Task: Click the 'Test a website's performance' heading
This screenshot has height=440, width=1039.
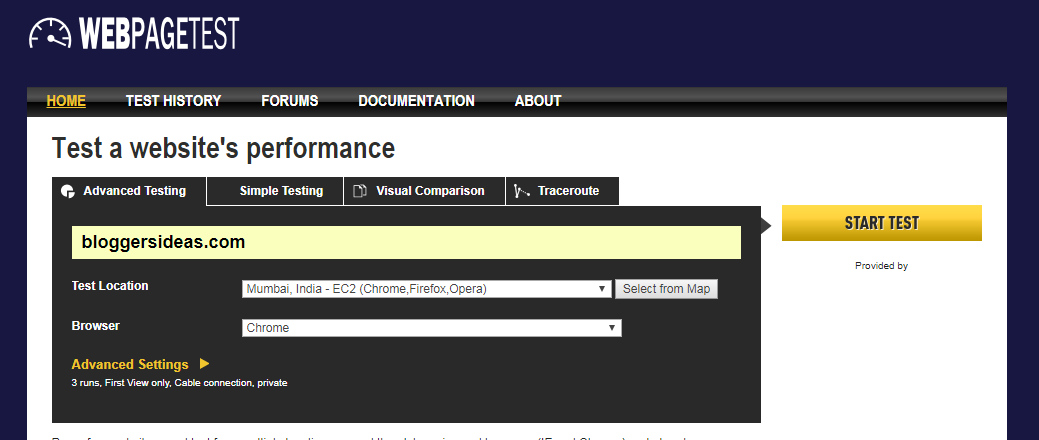Action: coord(223,148)
